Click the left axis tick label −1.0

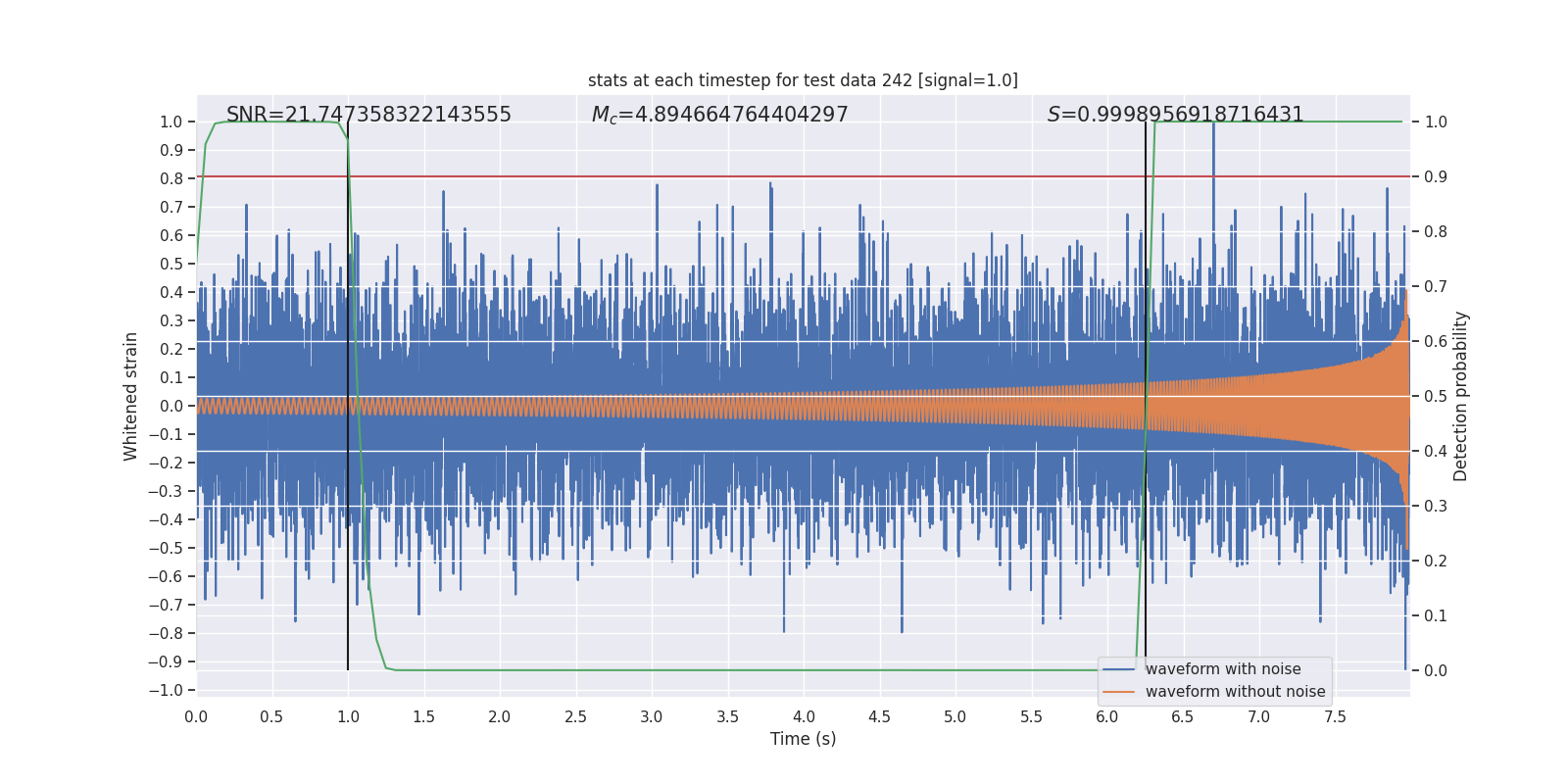point(166,690)
